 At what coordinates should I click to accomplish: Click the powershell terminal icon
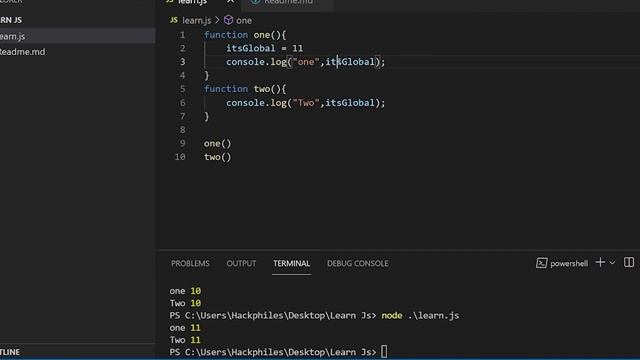pos(541,263)
